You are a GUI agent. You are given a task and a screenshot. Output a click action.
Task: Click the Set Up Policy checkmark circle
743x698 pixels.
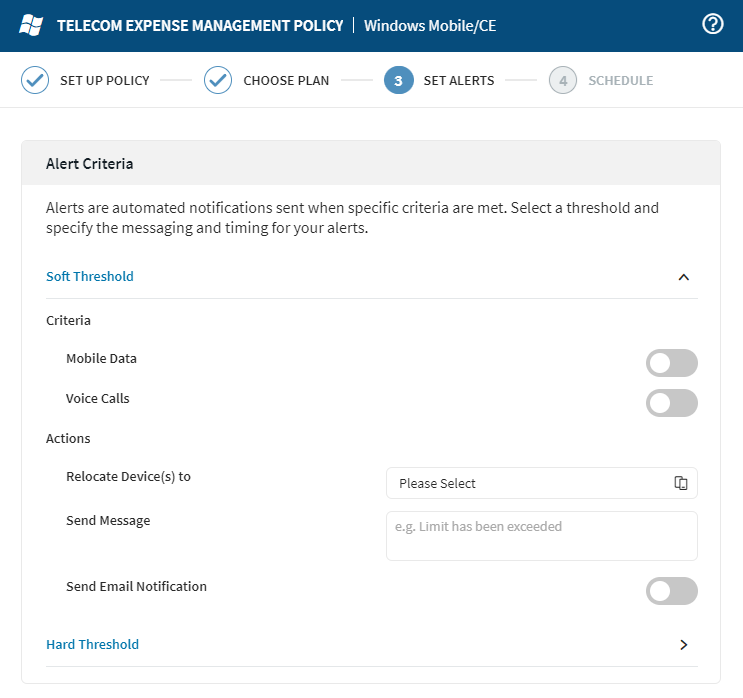35,81
